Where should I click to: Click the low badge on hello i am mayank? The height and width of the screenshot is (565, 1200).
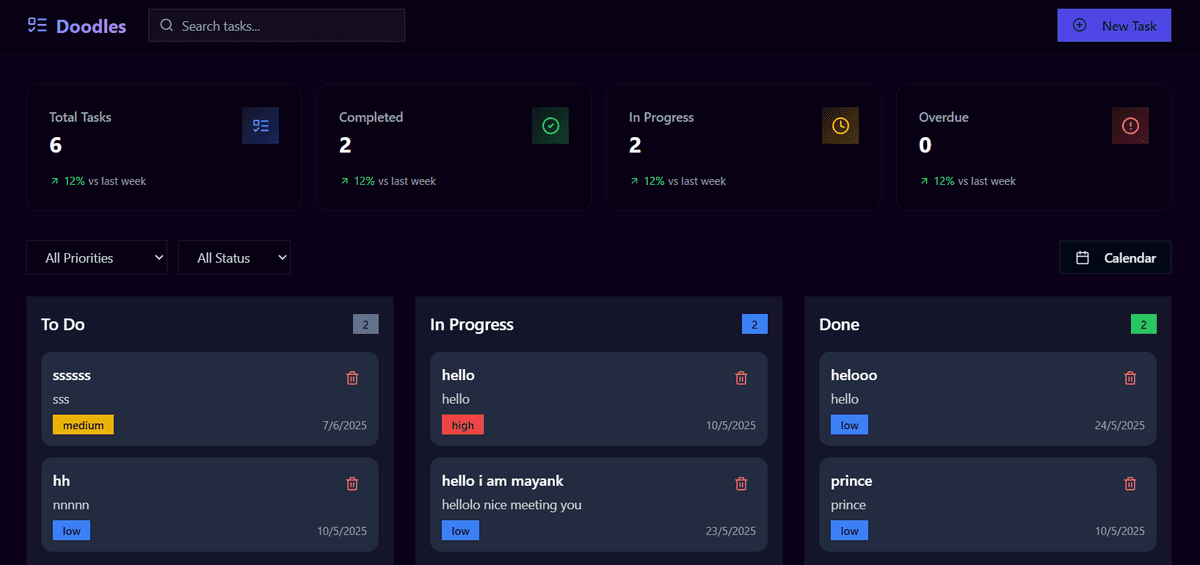461,531
